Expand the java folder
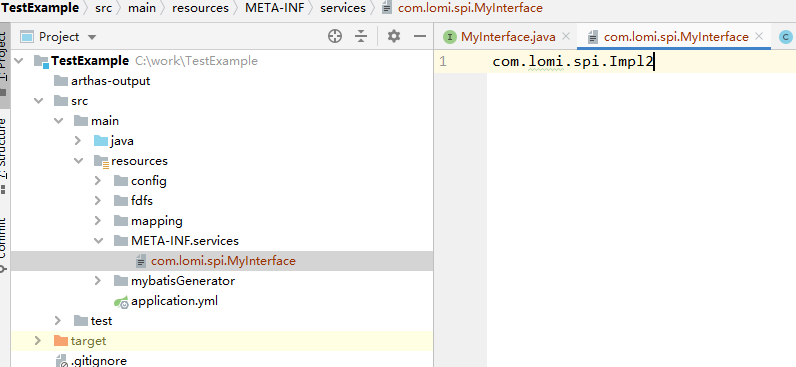 pyautogui.click(x=78, y=141)
